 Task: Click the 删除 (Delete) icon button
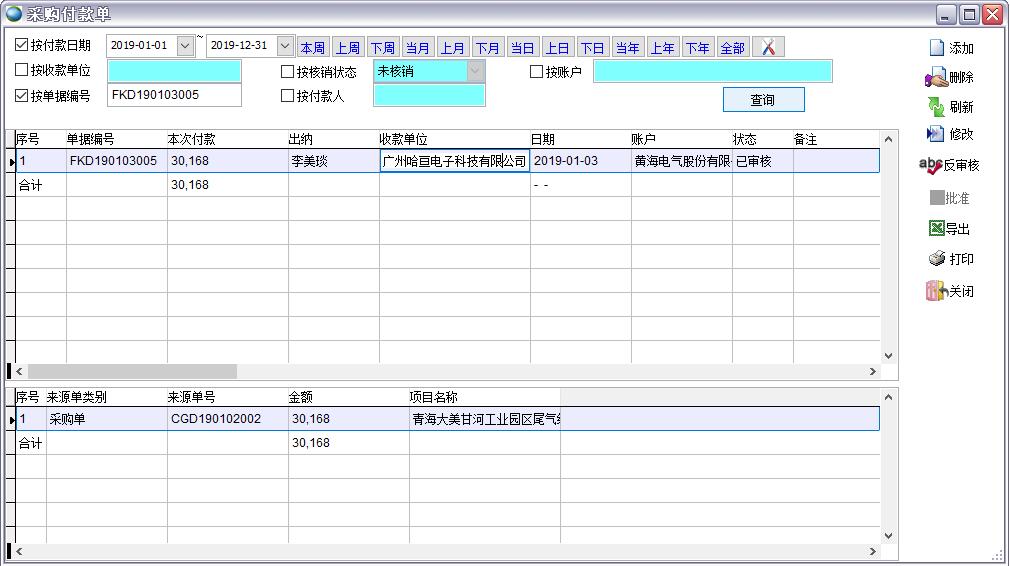(x=937, y=78)
